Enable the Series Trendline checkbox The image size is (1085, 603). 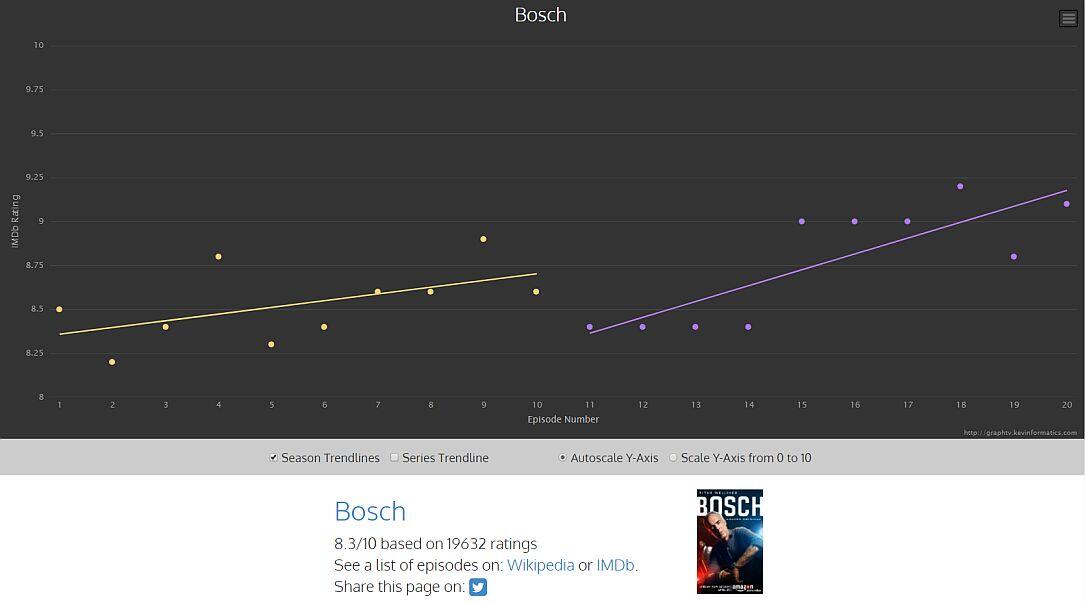coord(394,458)
